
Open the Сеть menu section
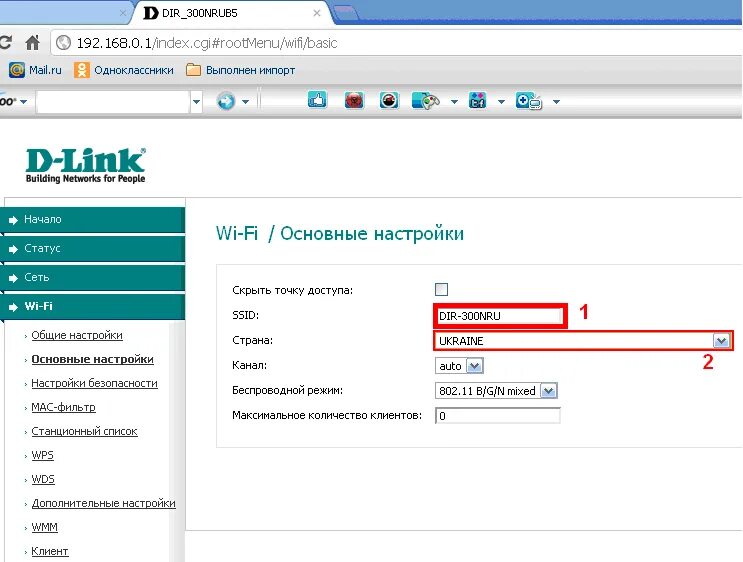point(93,277)
